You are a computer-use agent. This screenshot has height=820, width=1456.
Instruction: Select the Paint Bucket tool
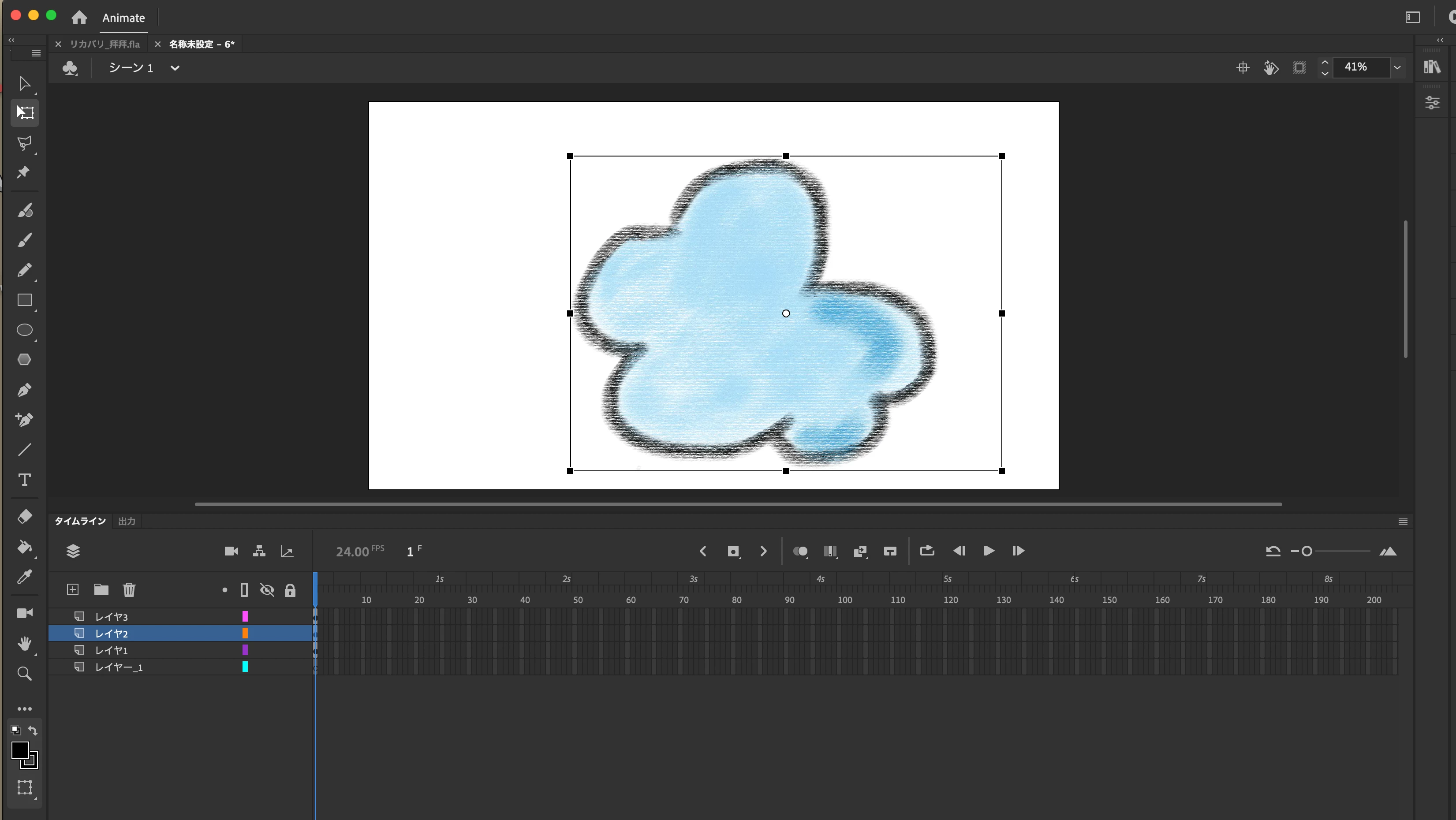pyautogui.click(x=24, y=547)
